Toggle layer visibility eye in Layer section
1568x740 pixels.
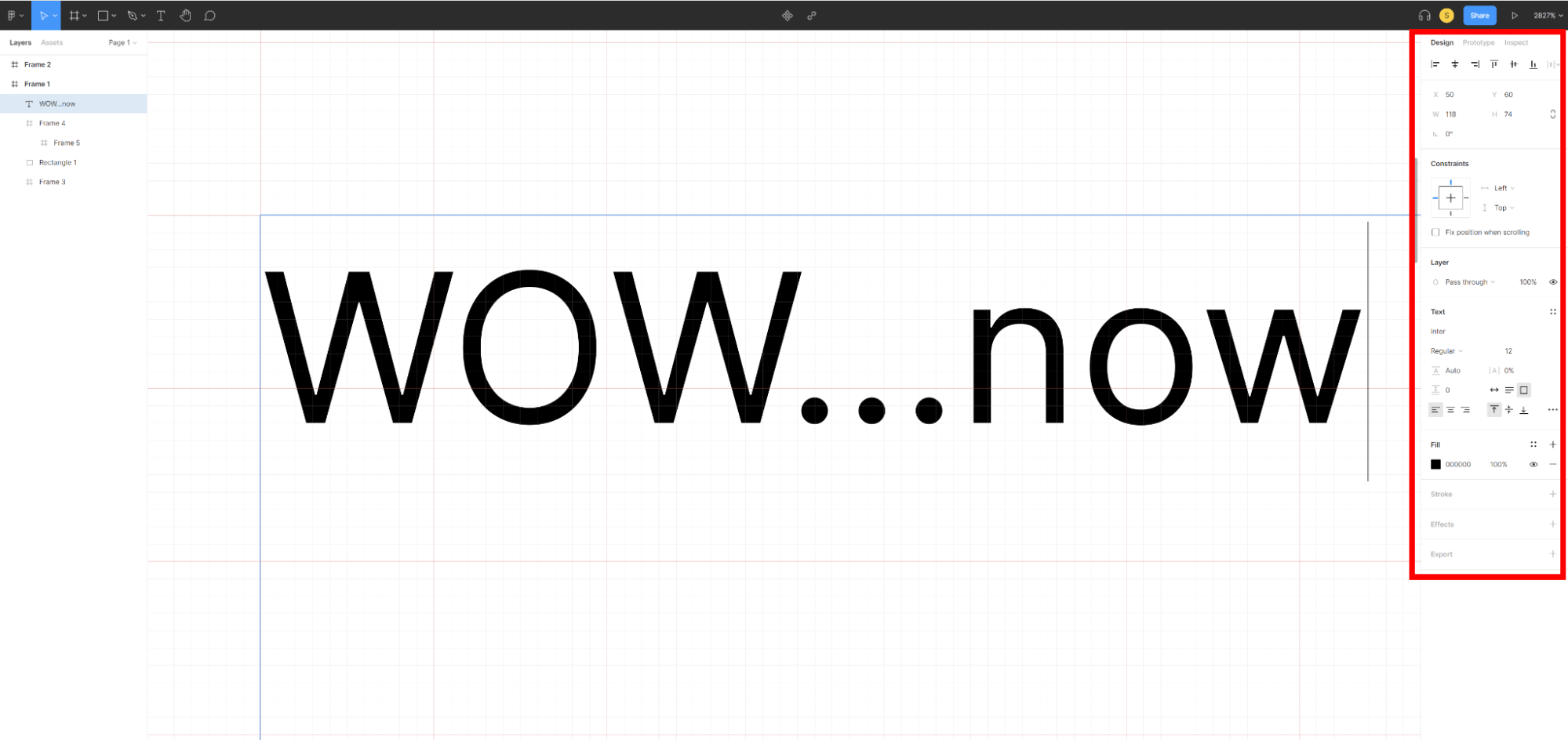point(1553,282)
